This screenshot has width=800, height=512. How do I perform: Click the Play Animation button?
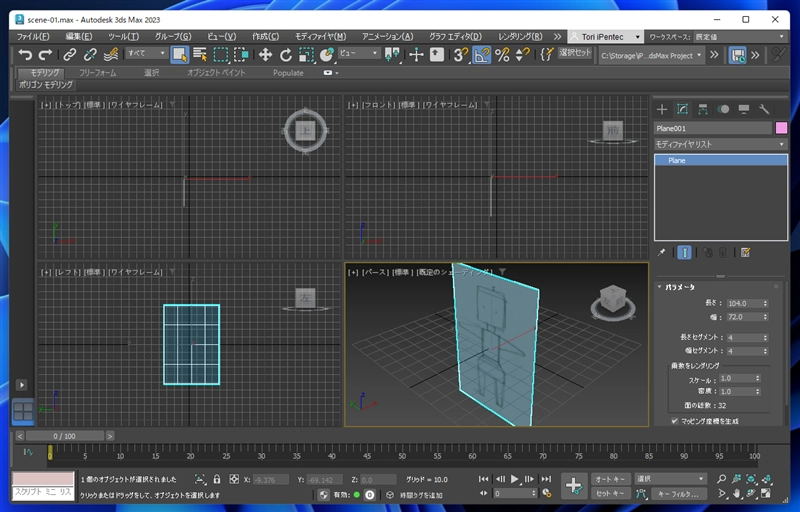click(x=514, y=479)
